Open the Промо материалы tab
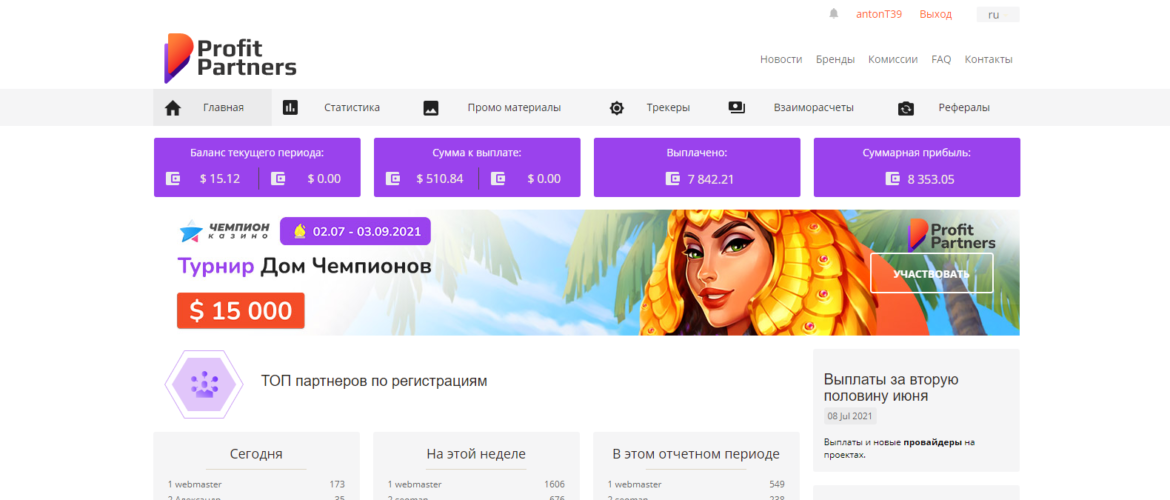1170x500 pixels. tap(514, 107)
